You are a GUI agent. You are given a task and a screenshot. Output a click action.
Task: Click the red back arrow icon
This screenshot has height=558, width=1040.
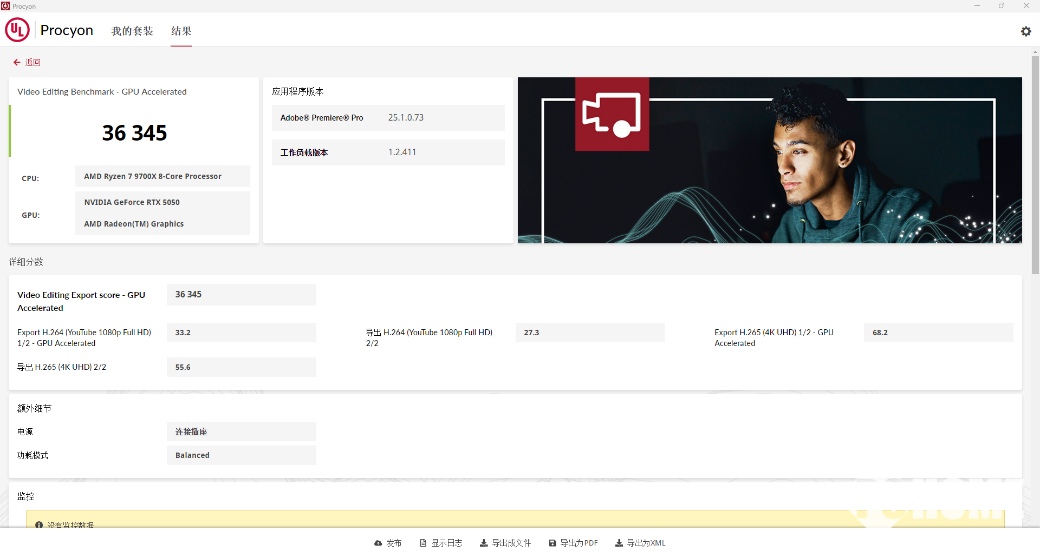[x=17, y=62]
